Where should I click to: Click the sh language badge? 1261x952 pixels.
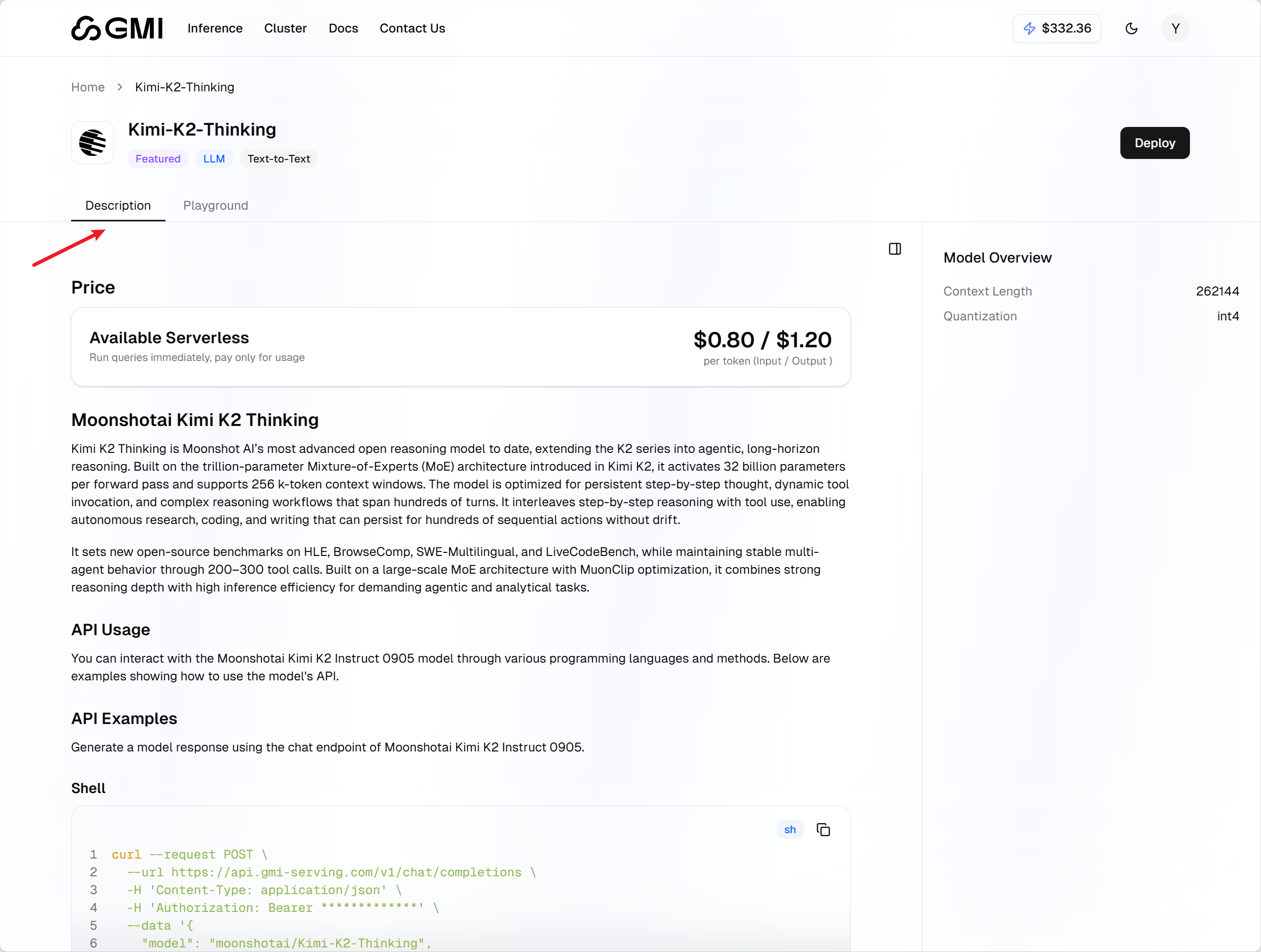[x=789, y=830]
